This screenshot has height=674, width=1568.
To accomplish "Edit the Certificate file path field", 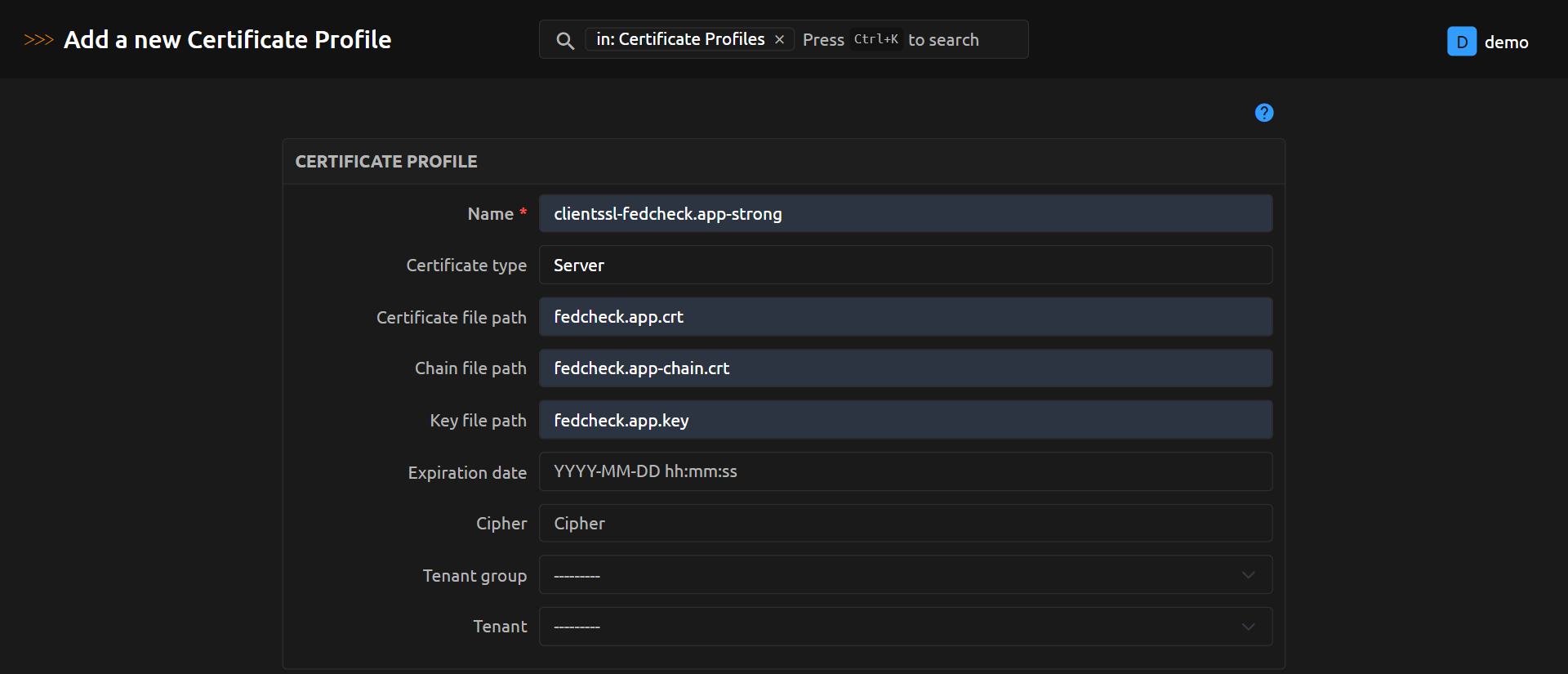I will pos(905,317).
